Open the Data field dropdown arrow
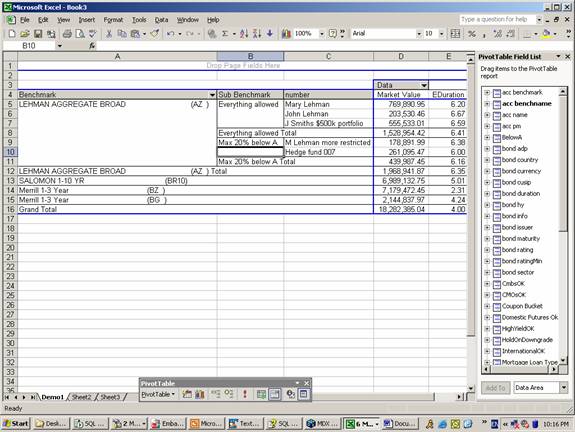Image resolution: width=575 pixels, height=432 pixels. point(424,85)
